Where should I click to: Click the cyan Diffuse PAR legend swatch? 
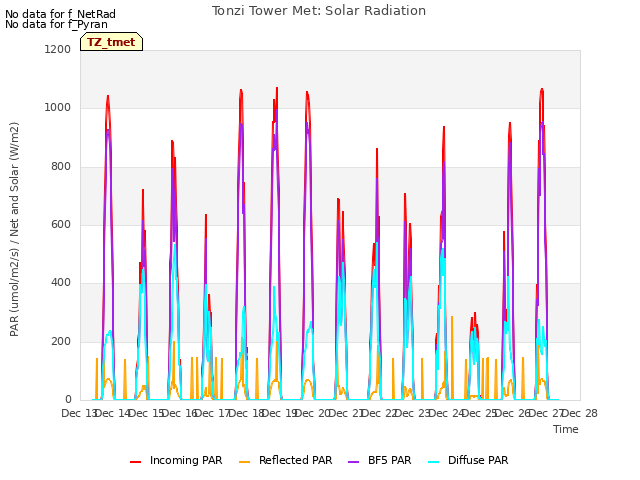click(433, 462)
